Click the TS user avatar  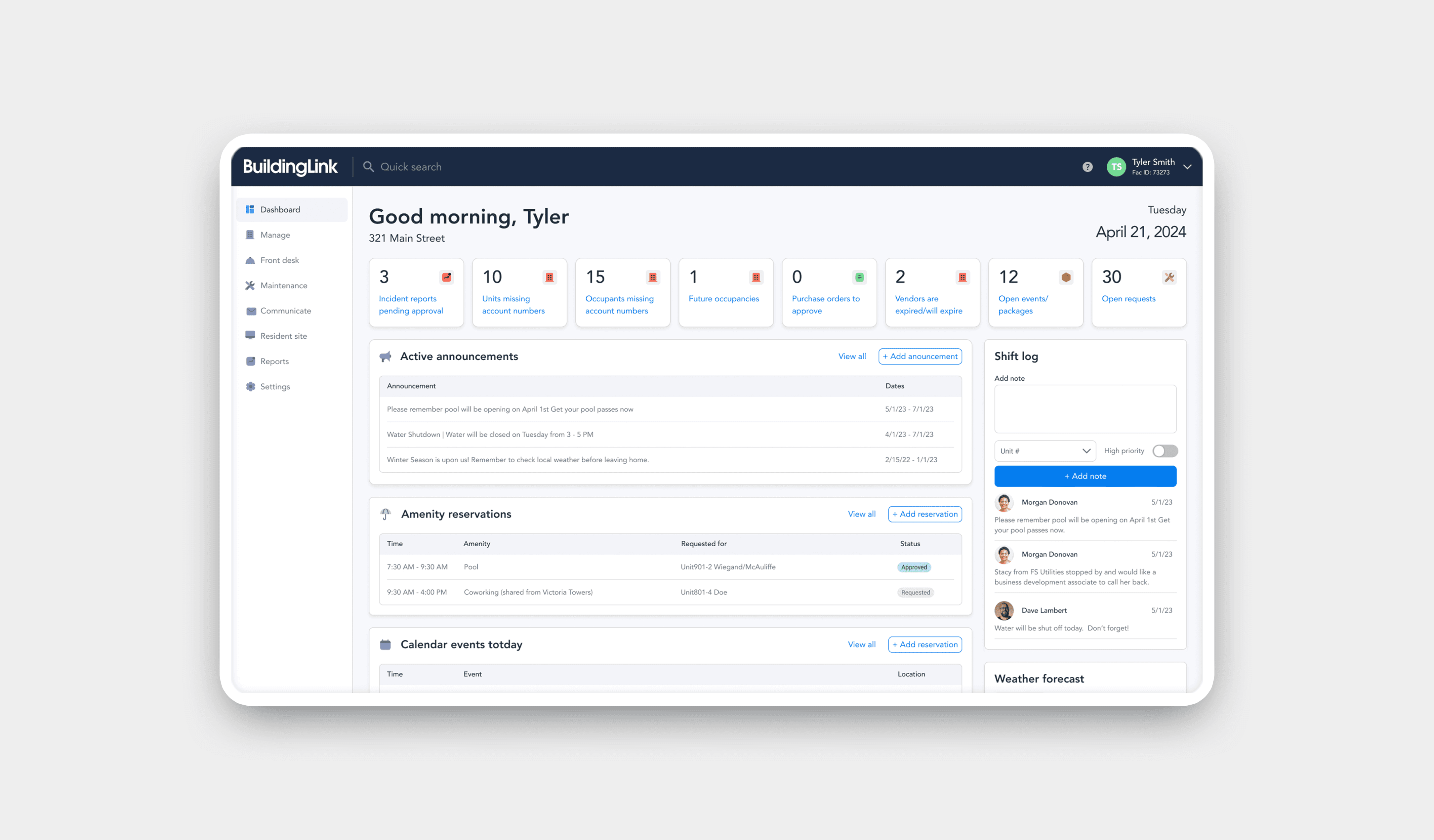click(x=1116, y=167)
